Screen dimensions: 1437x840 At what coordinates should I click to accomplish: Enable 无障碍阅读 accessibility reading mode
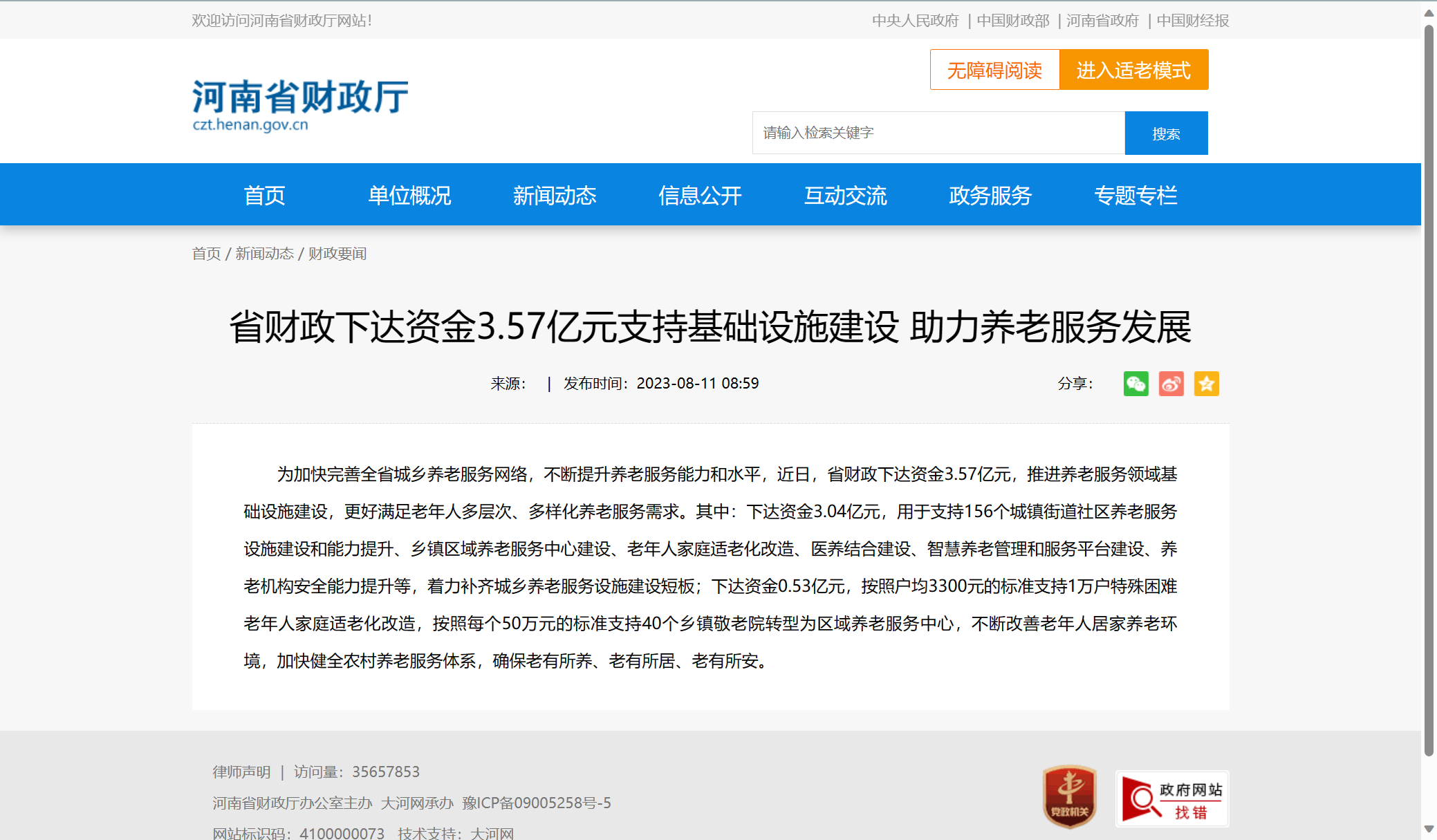(x=994, y=70)
